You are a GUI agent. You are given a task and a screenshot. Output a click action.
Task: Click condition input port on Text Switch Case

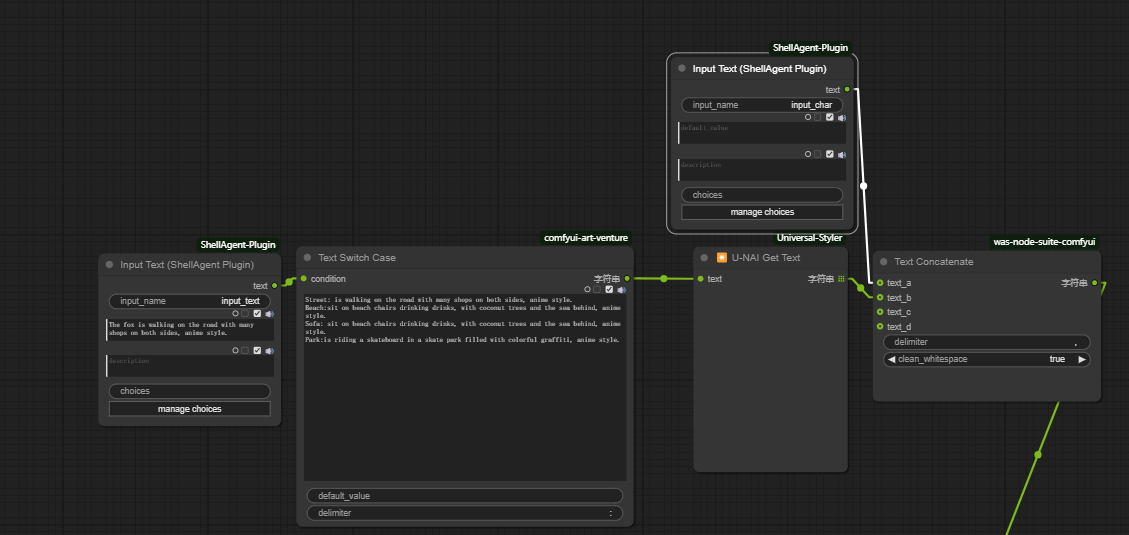[303, 279]
